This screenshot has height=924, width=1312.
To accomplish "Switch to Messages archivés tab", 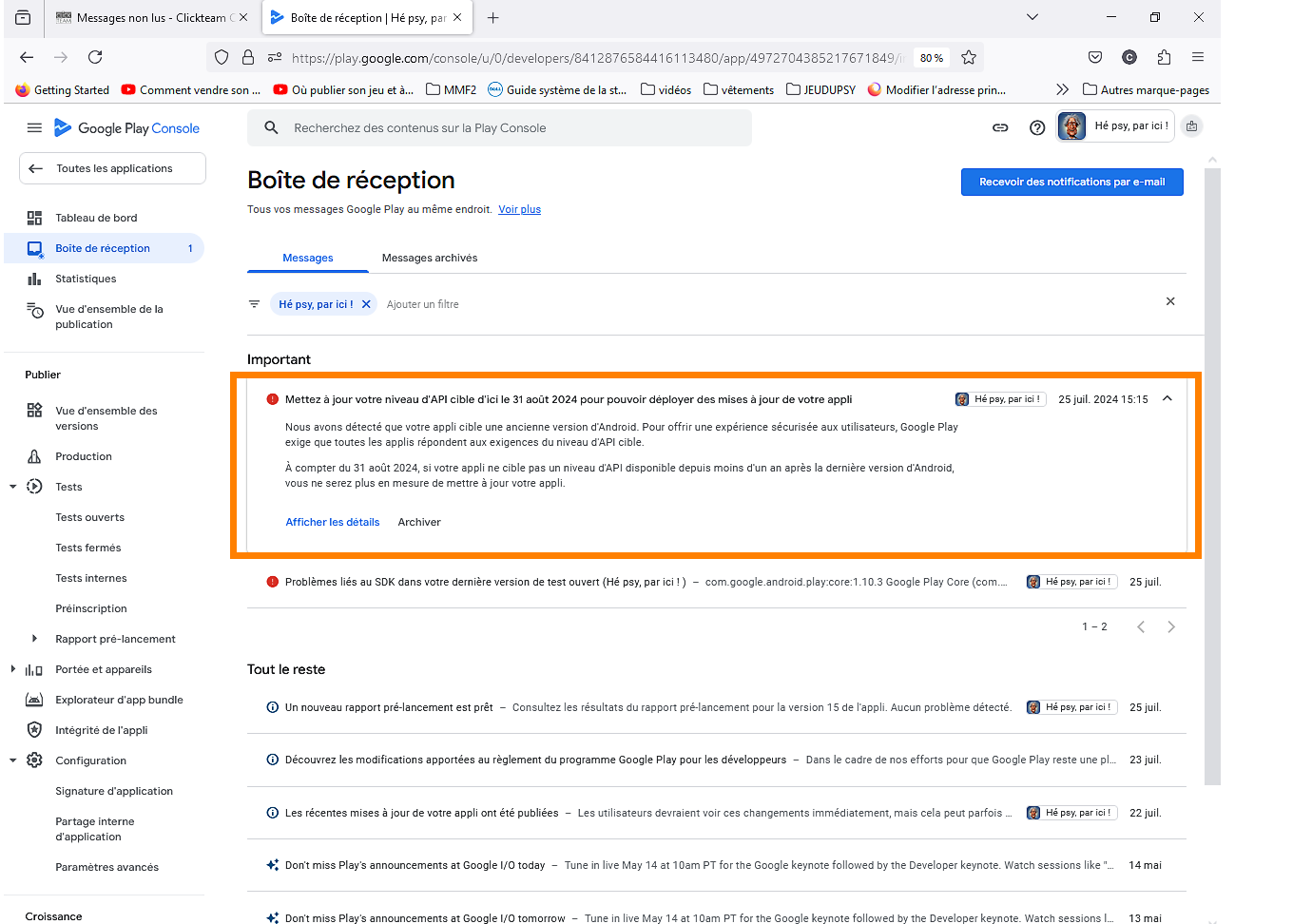I will tap(430, 258).
